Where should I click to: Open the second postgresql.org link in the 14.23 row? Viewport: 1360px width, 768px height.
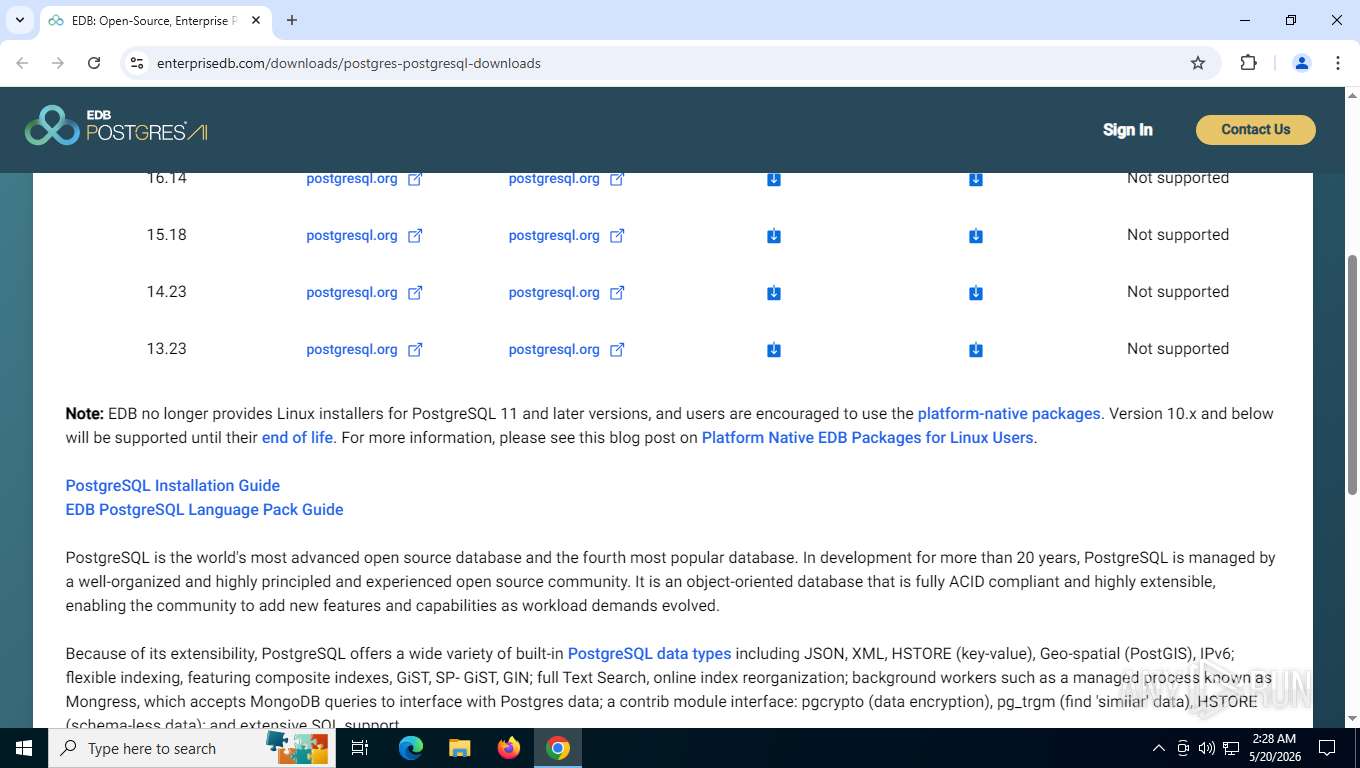[x=566, y=293]
